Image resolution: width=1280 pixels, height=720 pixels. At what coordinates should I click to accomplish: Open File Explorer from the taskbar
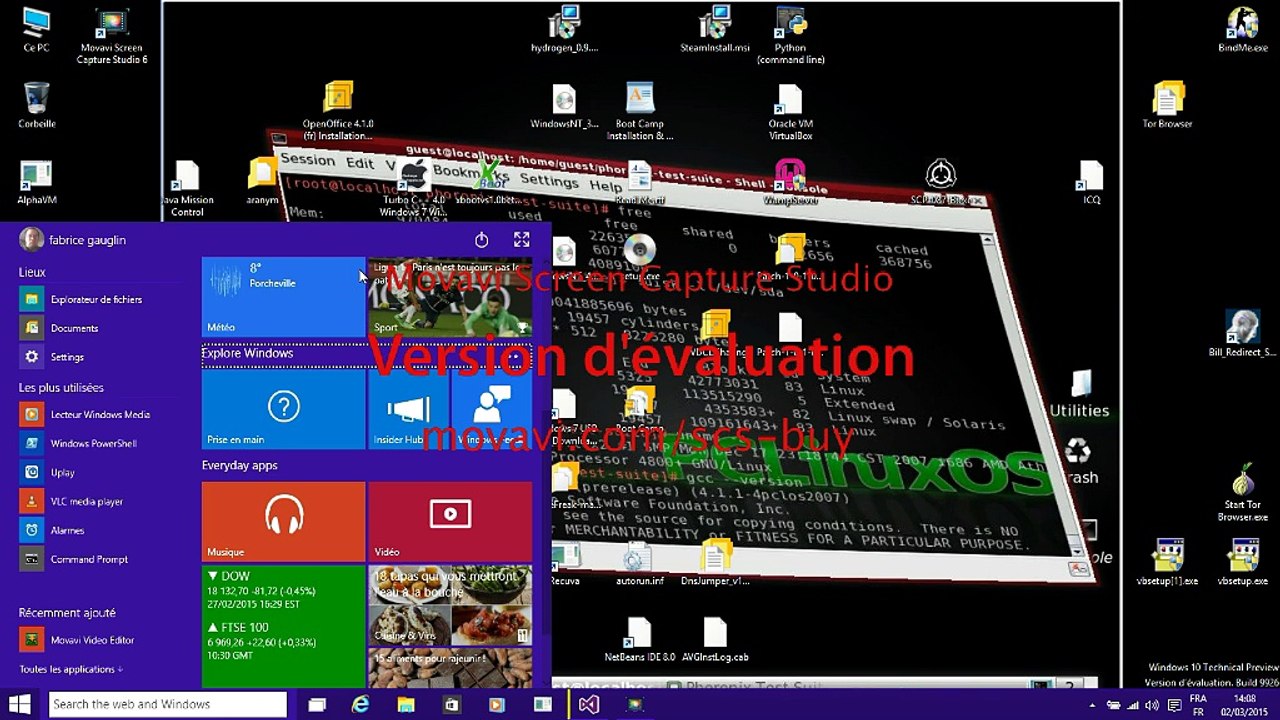click(406, 704)
